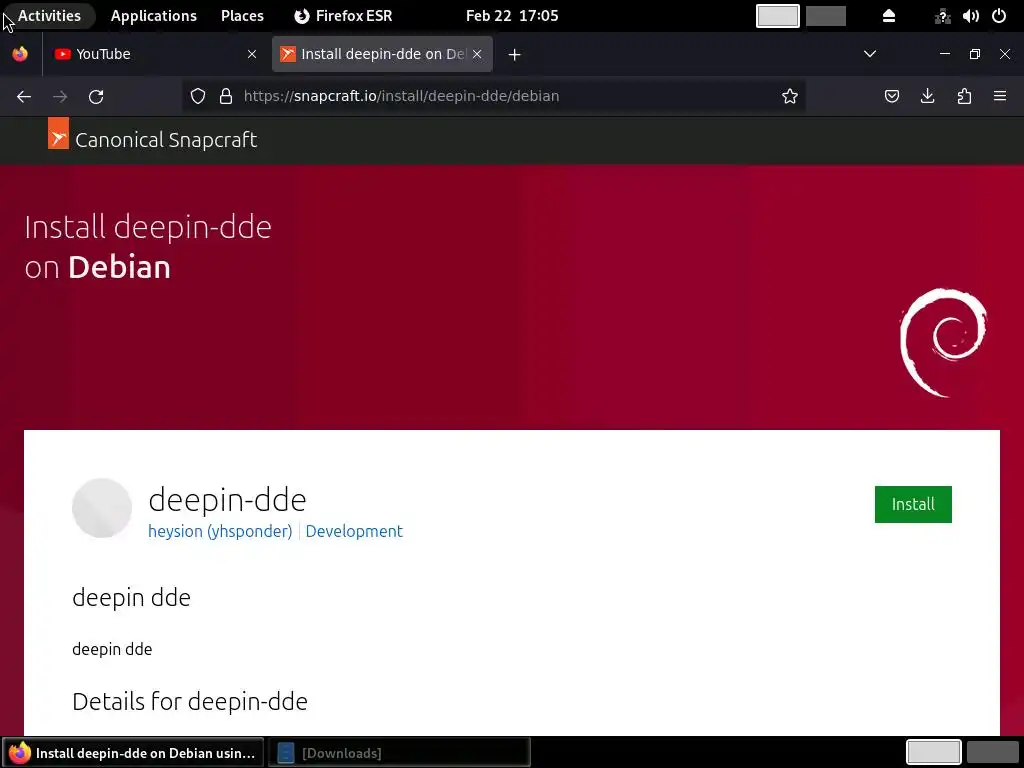1024x768 pixels.
Task: Open the clock and calendar panel
Action: (512, 16)
